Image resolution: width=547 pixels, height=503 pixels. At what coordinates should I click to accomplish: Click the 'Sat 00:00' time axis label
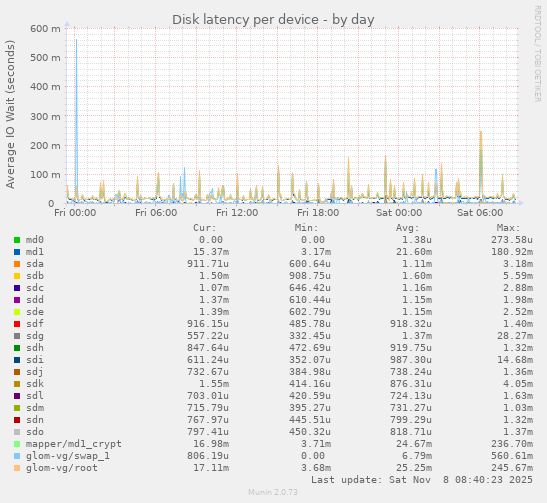(x=399, y=212)
